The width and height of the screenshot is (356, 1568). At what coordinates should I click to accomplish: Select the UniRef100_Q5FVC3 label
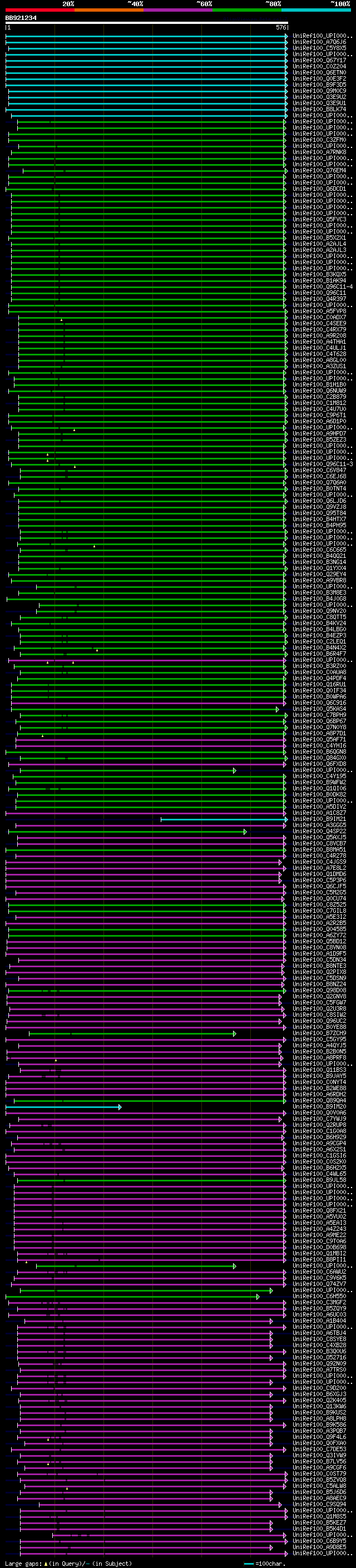click(x=319, y=220)
